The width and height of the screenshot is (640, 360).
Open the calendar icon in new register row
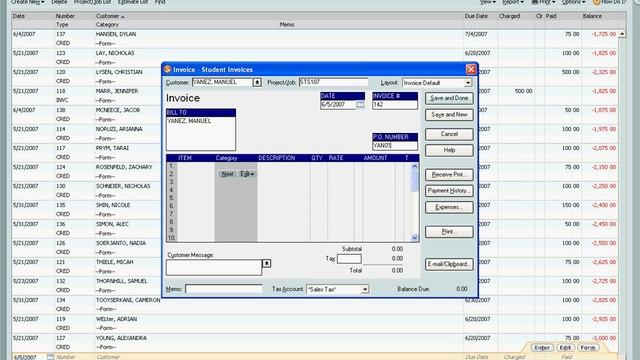50,357
